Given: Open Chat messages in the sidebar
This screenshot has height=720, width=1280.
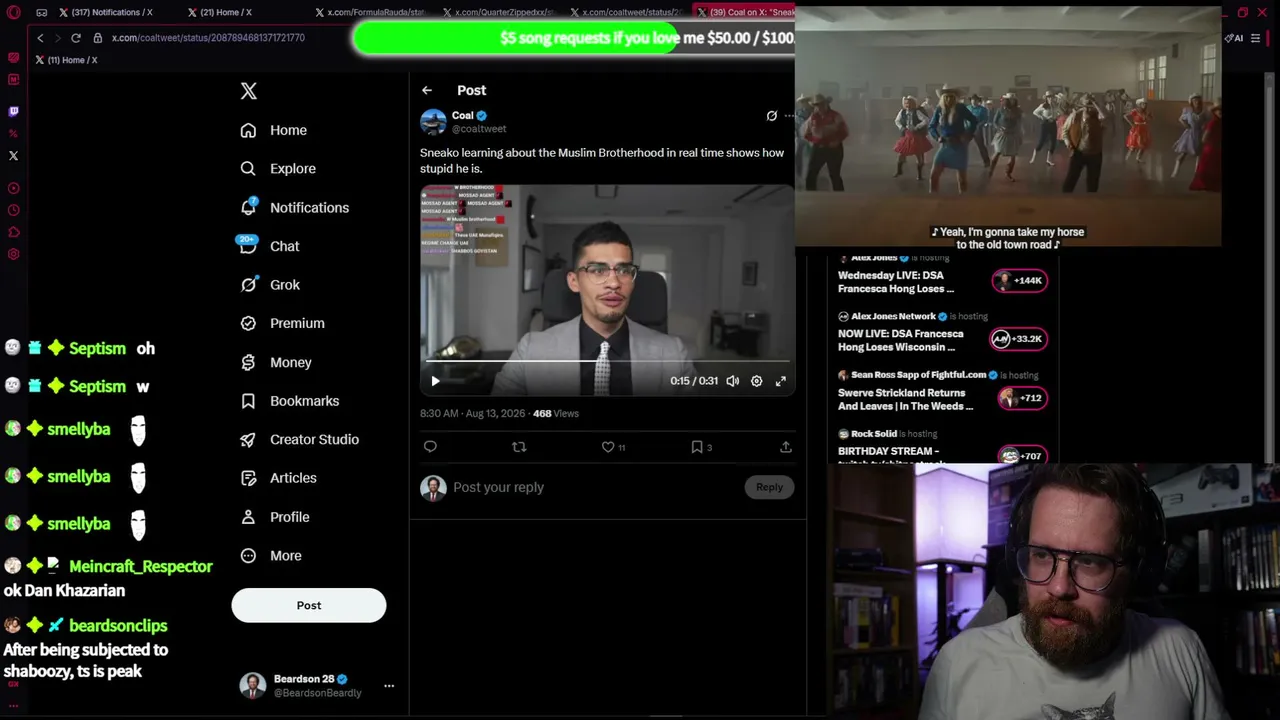Looking at the screenshot, I should (270, 246).
